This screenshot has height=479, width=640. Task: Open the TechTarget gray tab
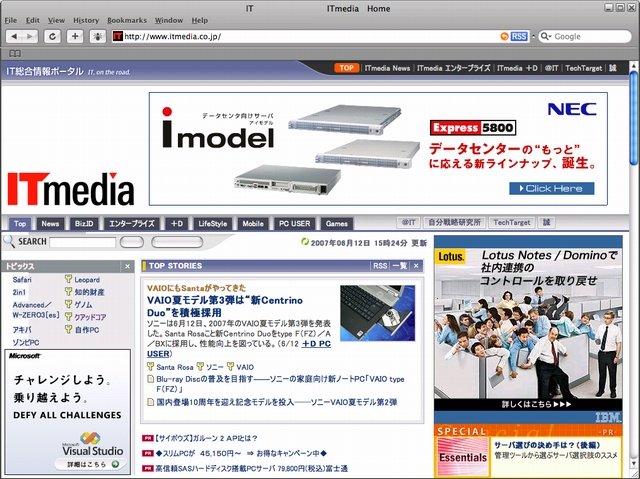tap(512, 222)
